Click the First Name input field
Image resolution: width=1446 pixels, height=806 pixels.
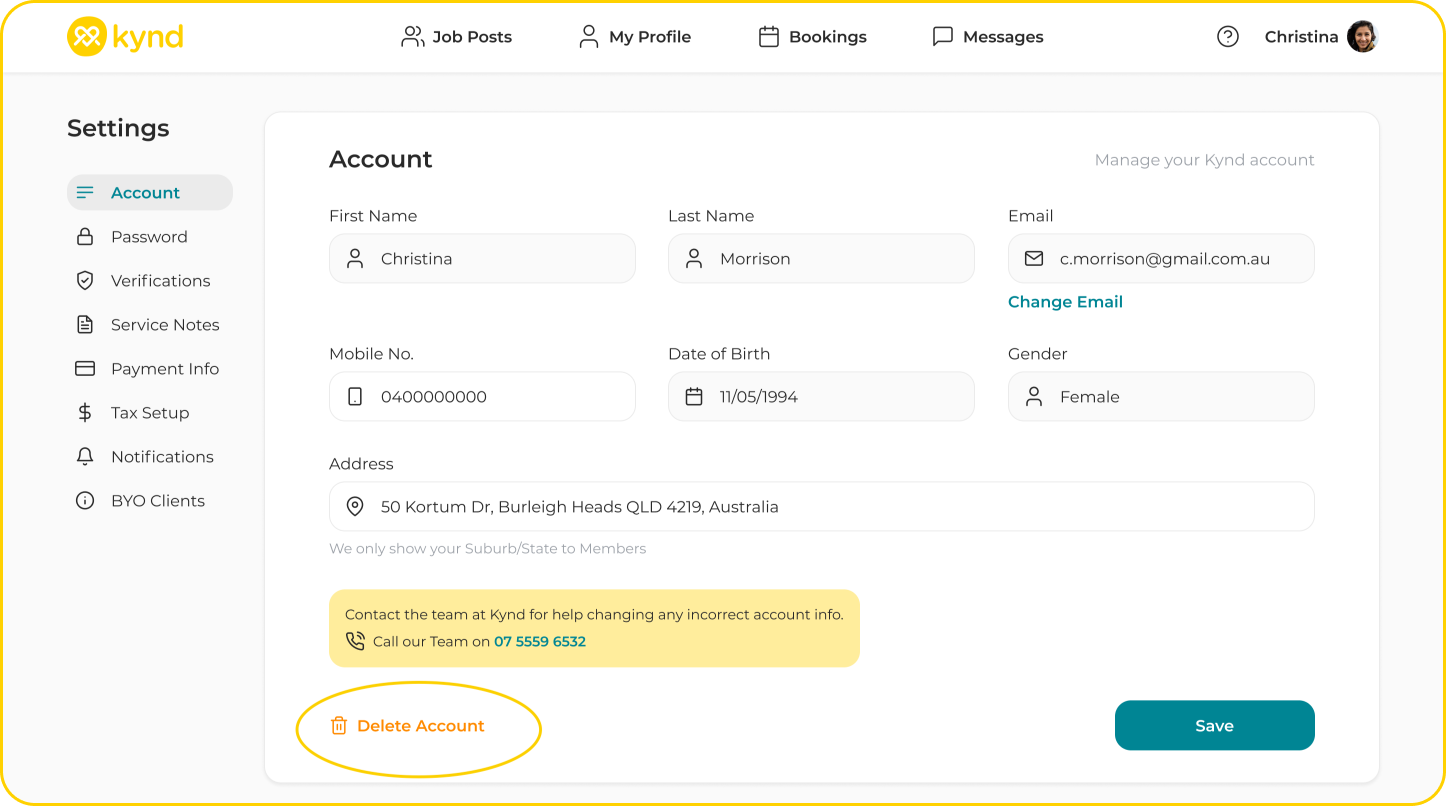pos(482,259)
